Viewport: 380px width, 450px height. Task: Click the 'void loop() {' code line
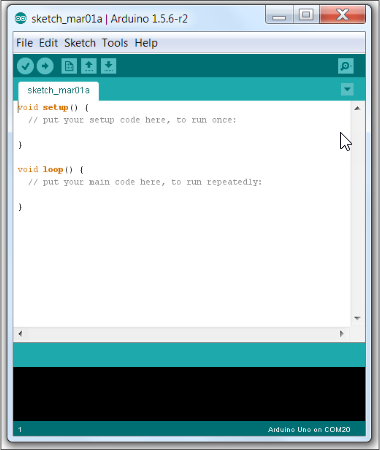51,169
